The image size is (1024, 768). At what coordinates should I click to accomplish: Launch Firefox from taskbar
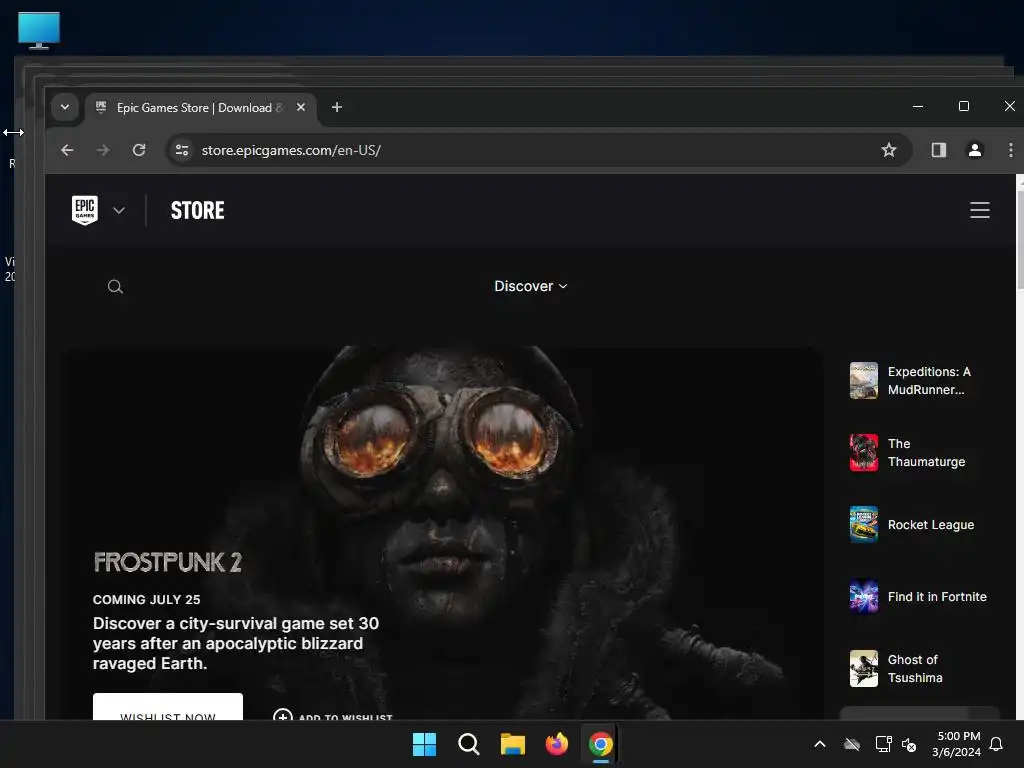tap(556, 744)
